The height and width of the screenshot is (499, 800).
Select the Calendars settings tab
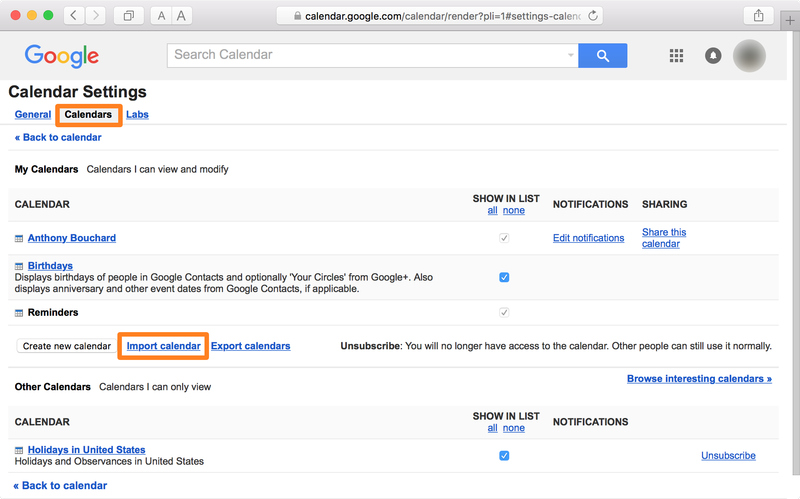pyautogui.click(x=88, y=114)
